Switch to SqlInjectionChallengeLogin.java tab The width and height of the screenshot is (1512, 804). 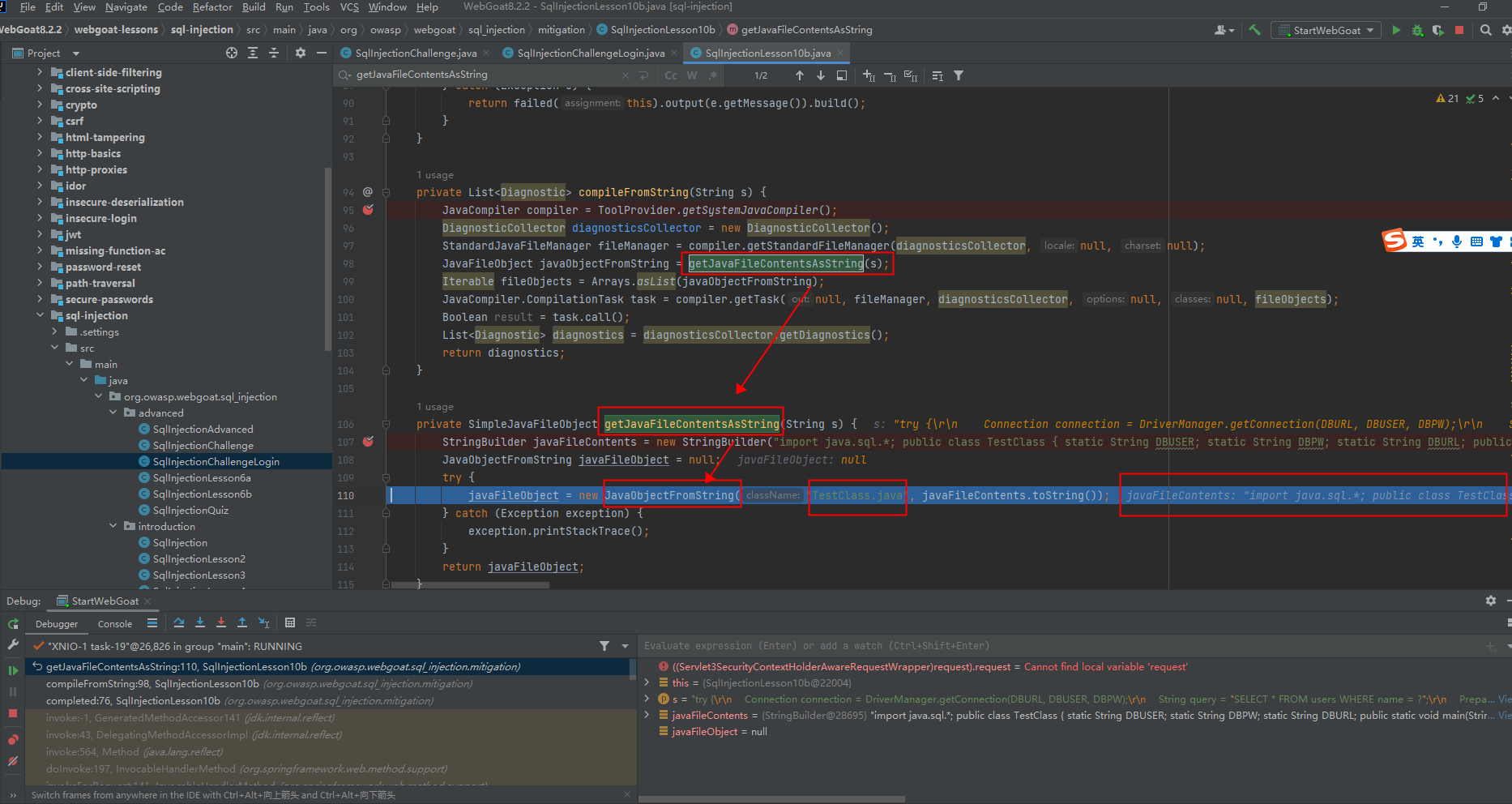590,53
